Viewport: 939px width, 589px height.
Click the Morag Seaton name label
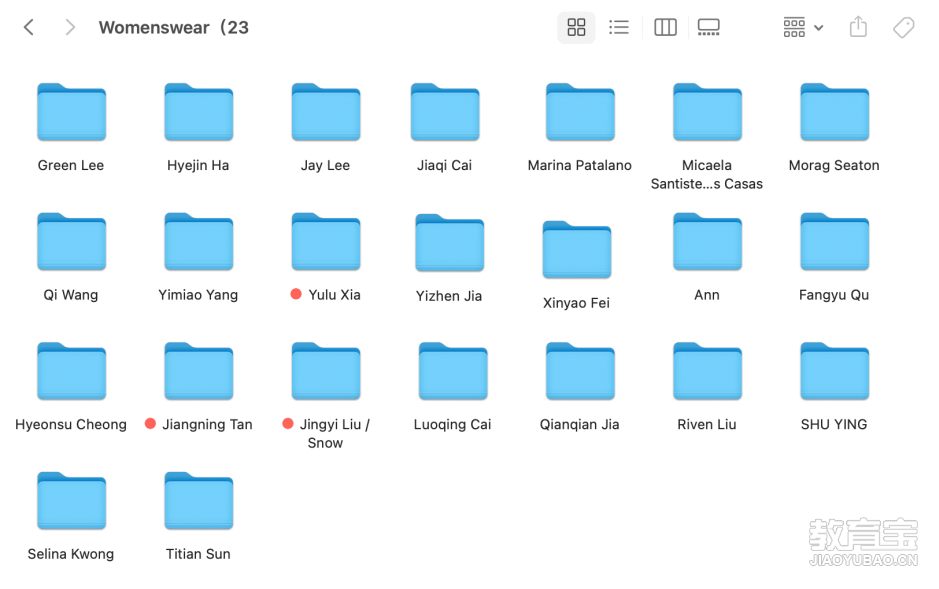pos(834,165)
